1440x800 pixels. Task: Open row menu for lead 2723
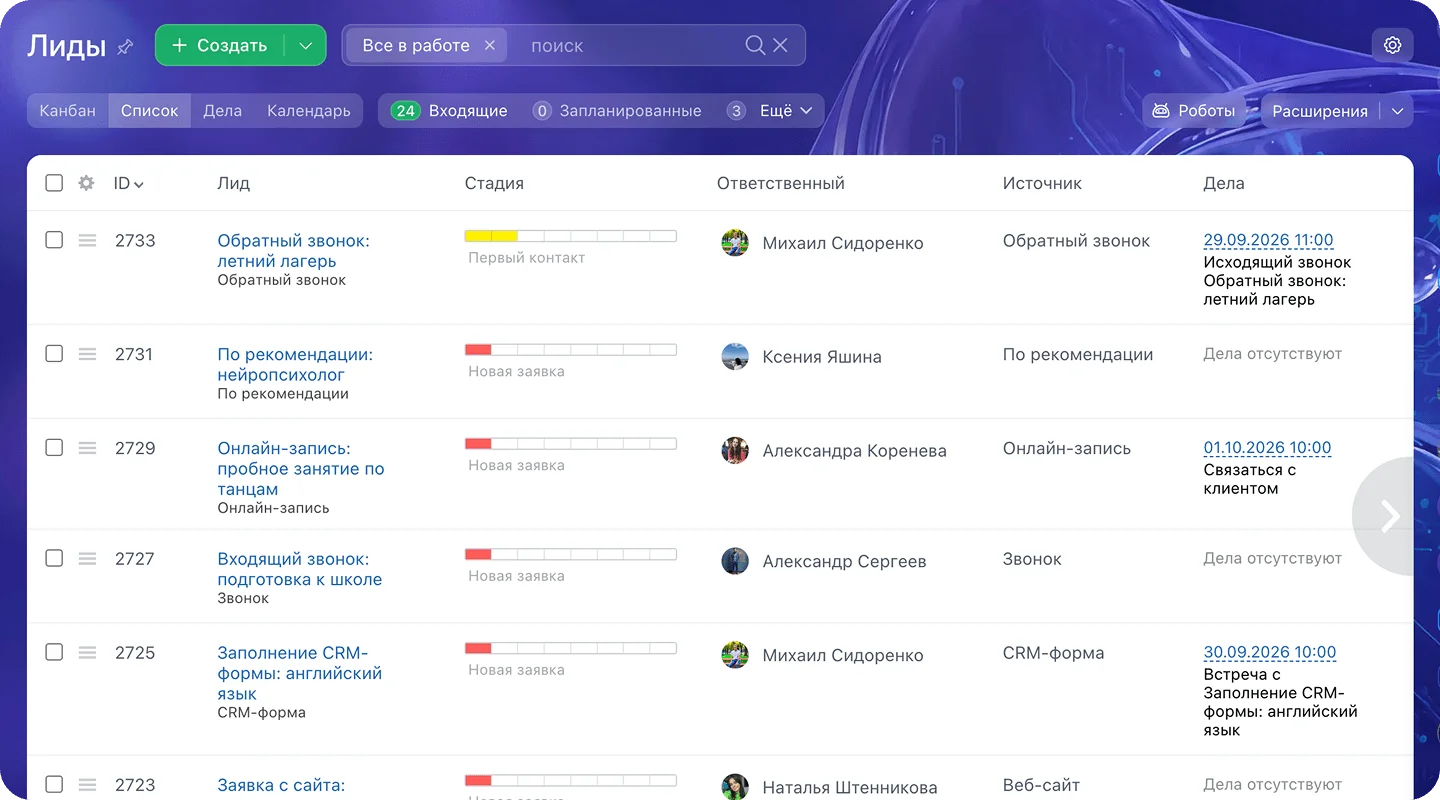point(88,785)
